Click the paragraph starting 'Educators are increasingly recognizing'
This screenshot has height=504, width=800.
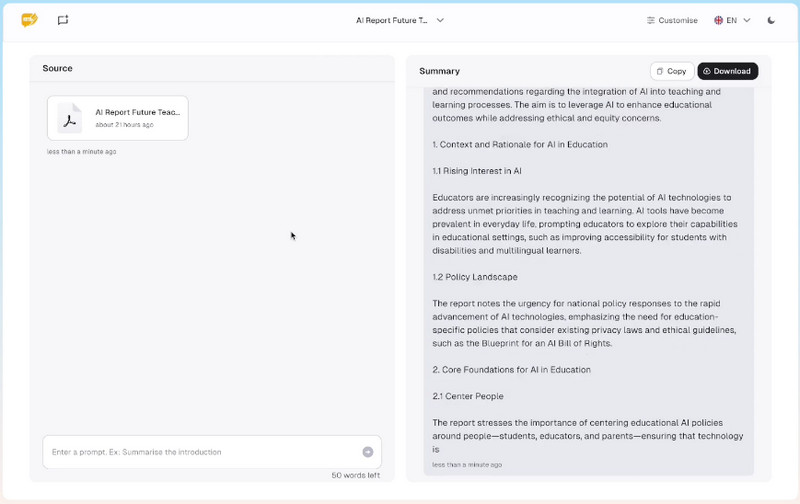[x=585, y=224]
